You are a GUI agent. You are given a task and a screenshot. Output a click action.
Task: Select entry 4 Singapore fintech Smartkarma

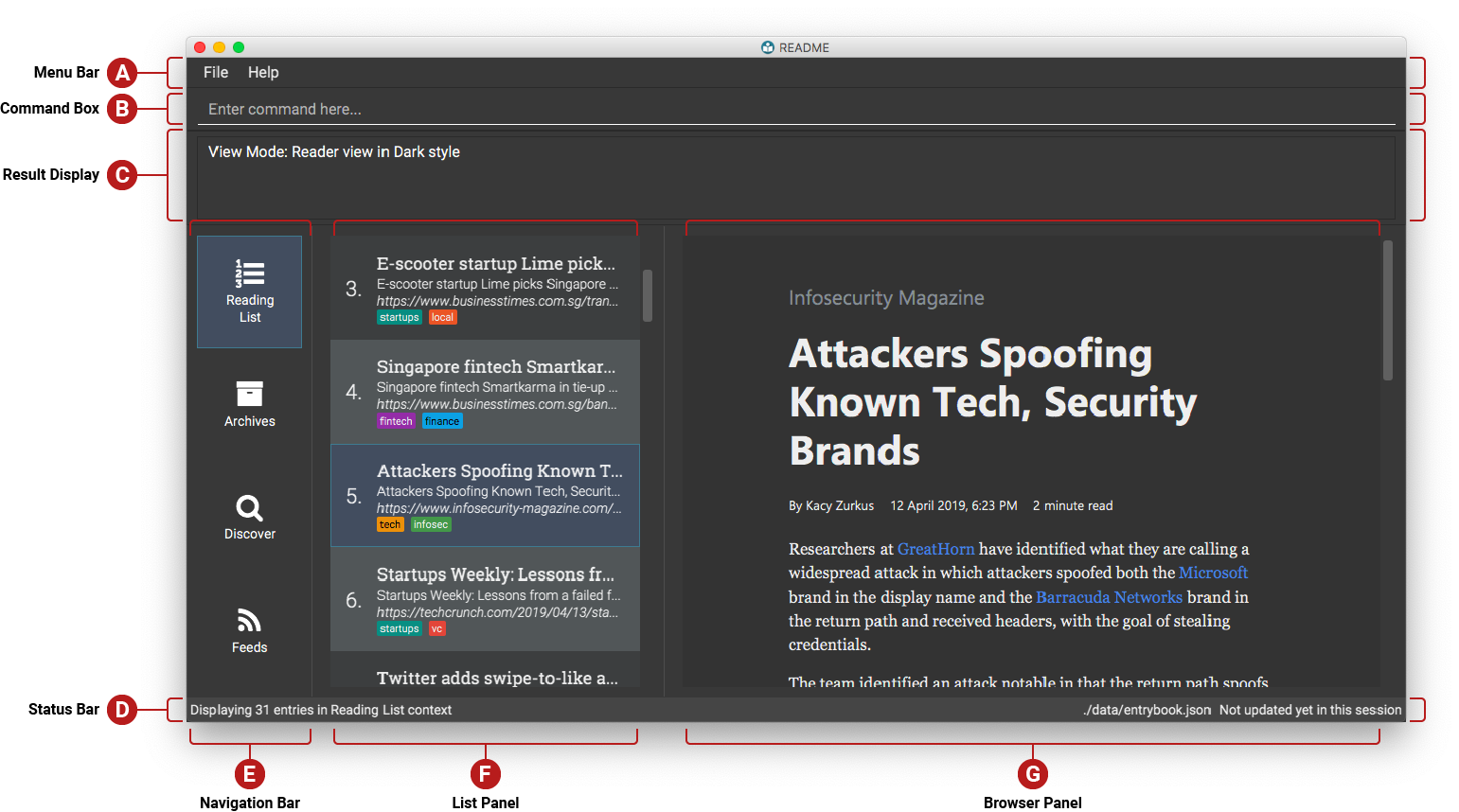click(x=485, y=392)
